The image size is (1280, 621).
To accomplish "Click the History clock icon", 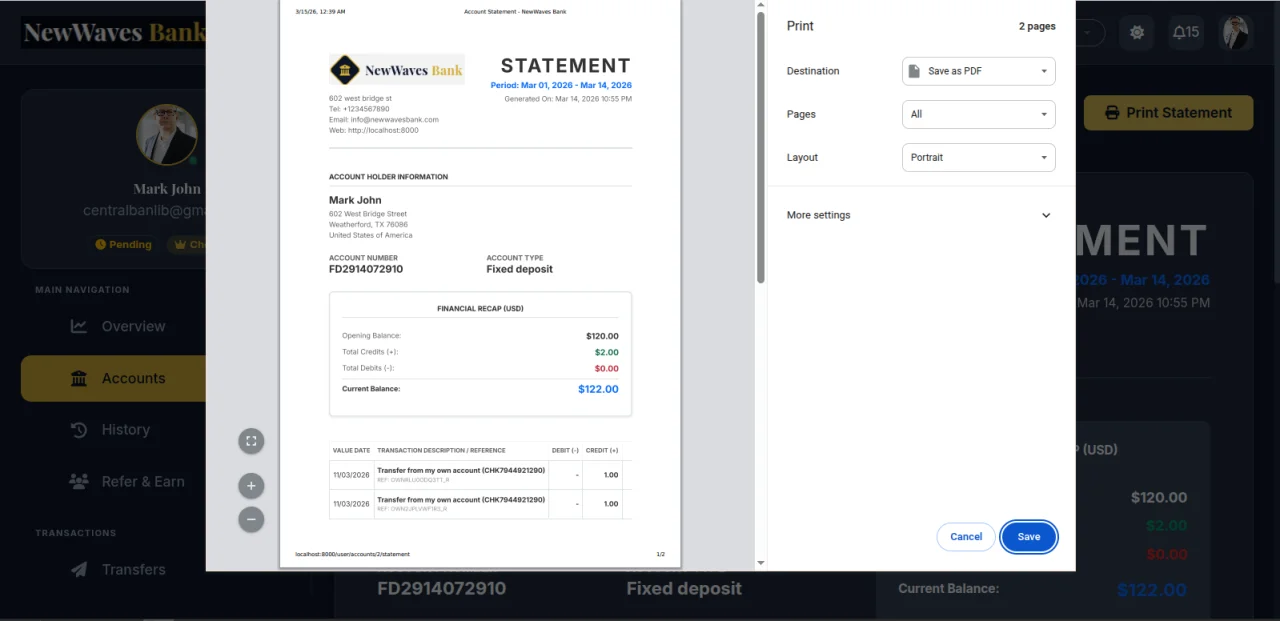I will [79, 430].
